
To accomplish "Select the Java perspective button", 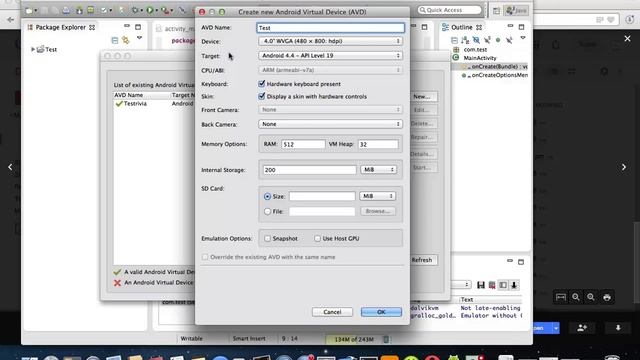I will click(x=516, y=11).
